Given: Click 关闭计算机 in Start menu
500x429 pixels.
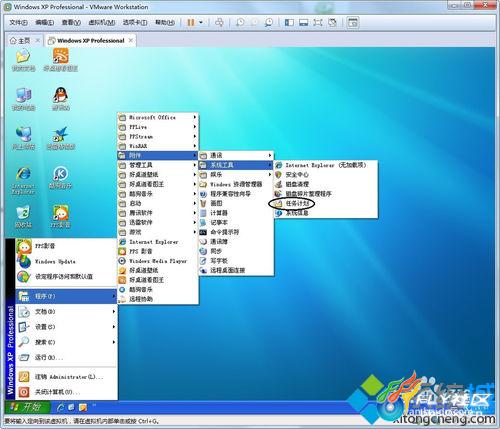Looking at the screenshot, I should [x=66, y=392].
